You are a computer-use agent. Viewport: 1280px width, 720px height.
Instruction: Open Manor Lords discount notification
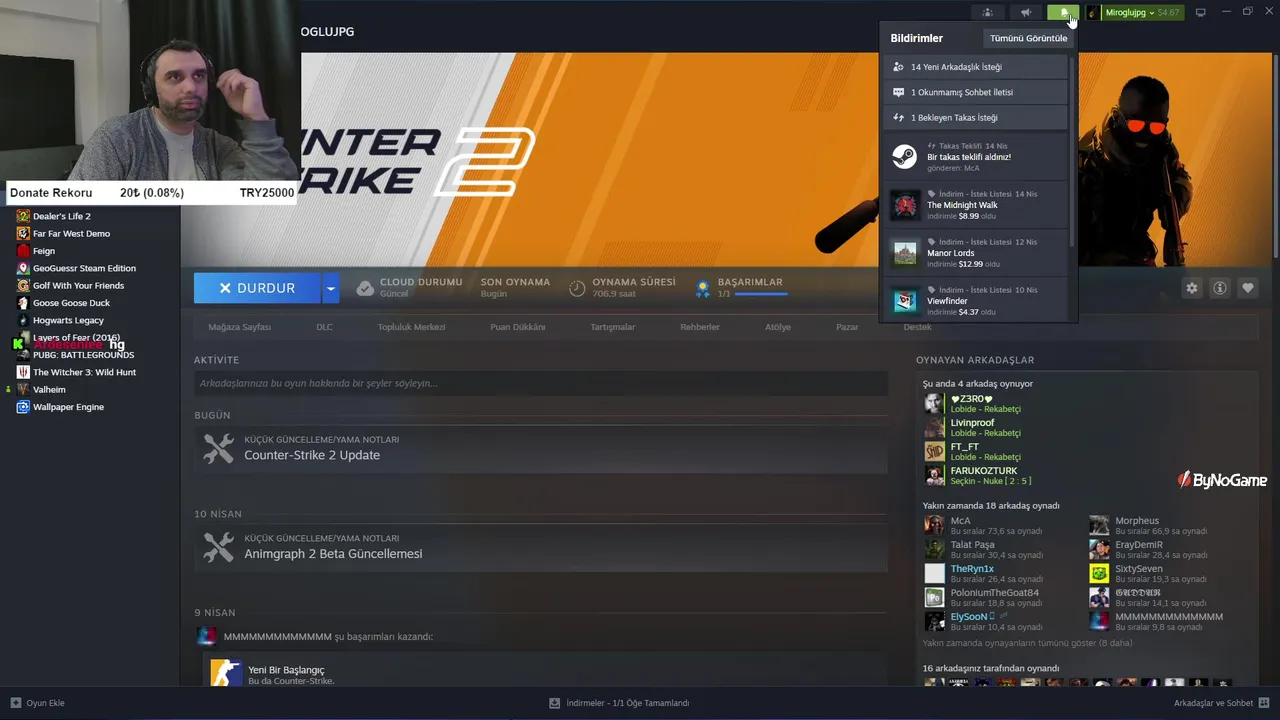pos(975,253)
